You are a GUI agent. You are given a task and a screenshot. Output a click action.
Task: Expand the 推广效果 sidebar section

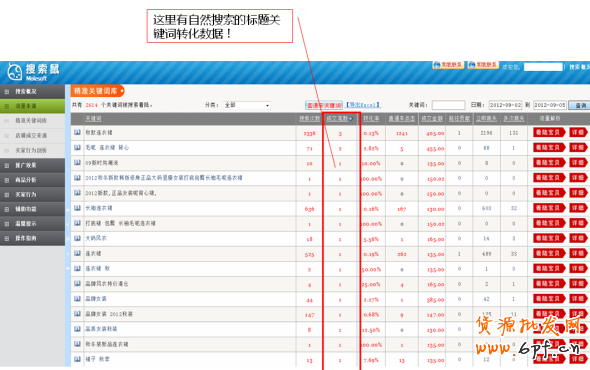tap(32, 165)
